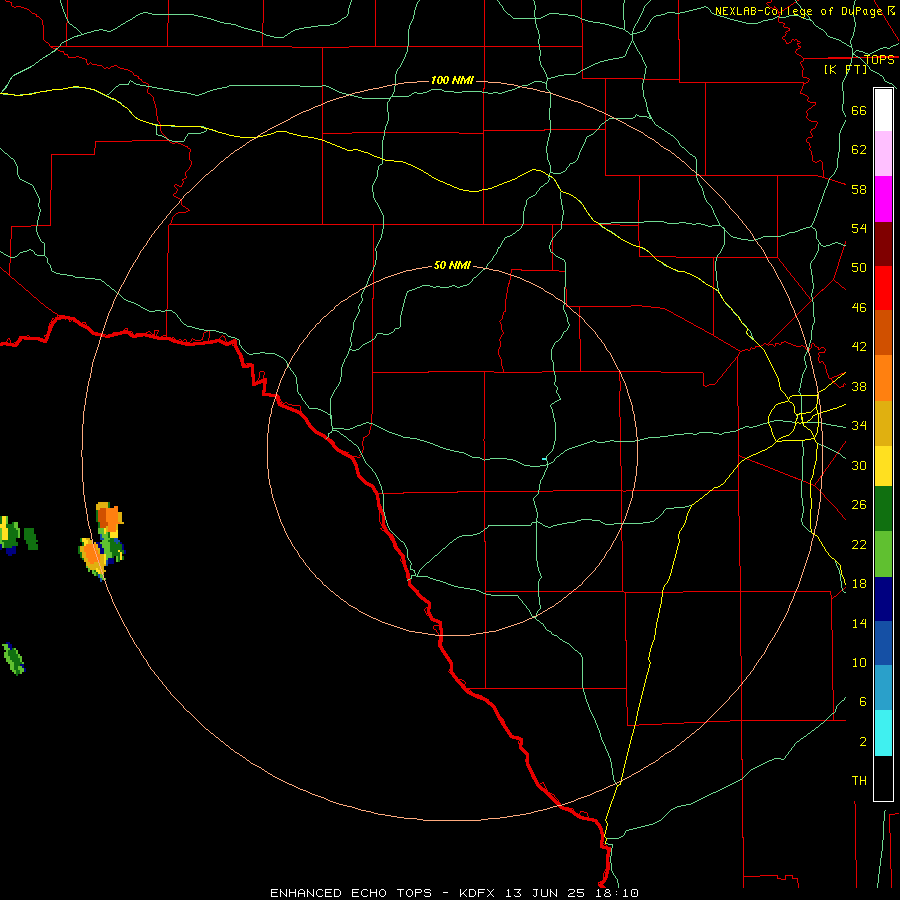This screenshot has height=900, width=900.
Task: Click the legend value '34'
Action: coord(859,426)
